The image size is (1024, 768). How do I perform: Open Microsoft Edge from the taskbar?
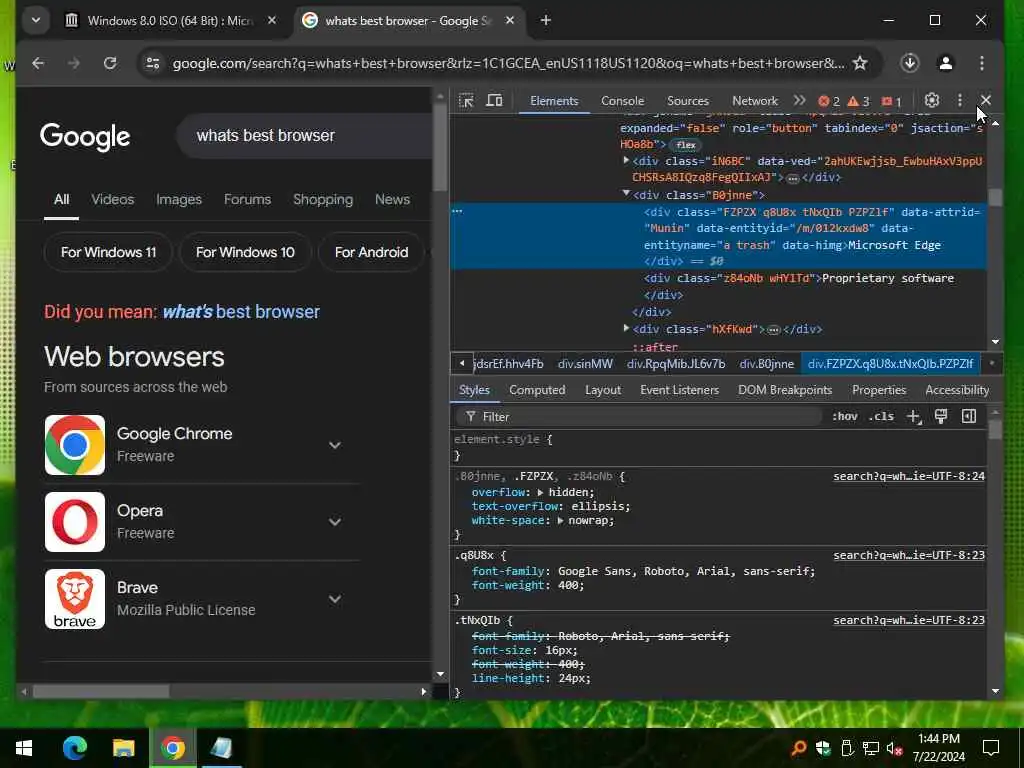[74, 748]
